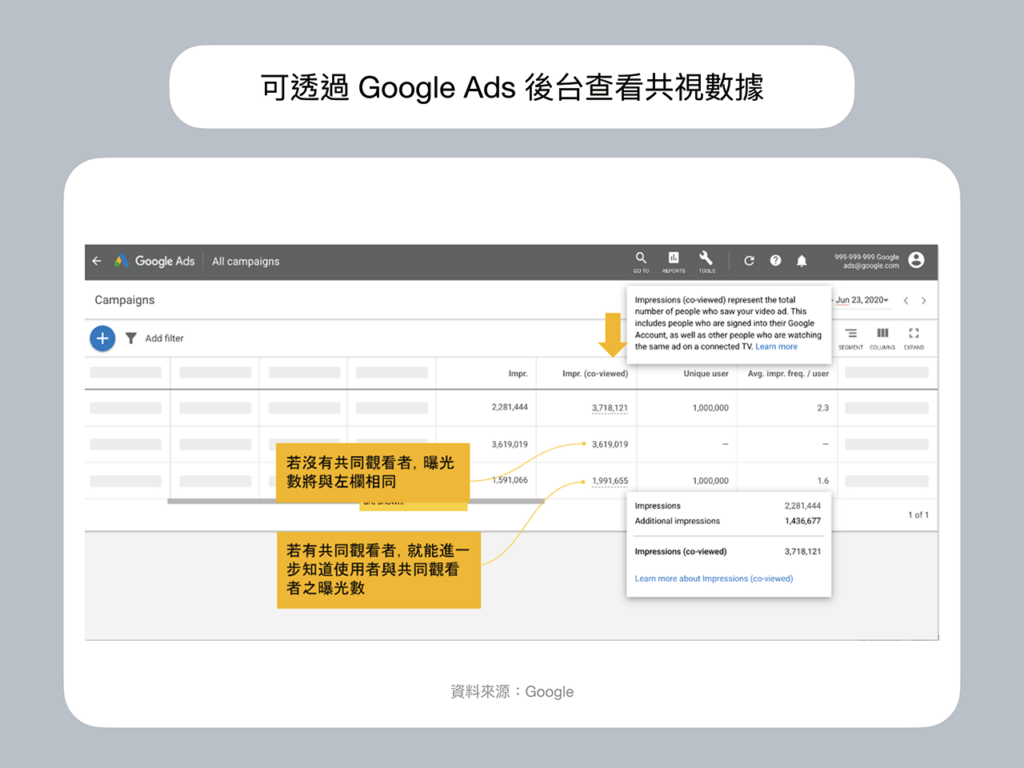1024x768 pixels.
Task: Click the 3,718,121 co-viewed value in the table
Action: [x=609, y=408]
